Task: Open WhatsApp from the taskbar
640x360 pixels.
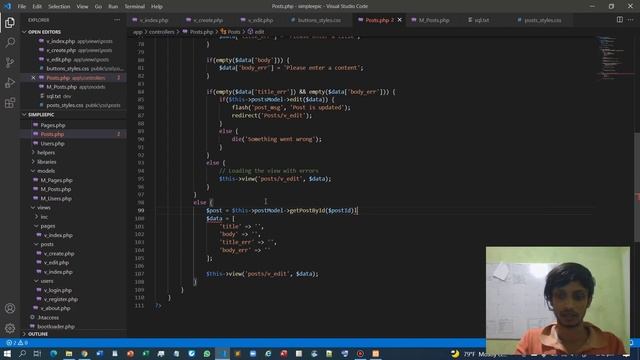Action: click(x=207, y=353)
